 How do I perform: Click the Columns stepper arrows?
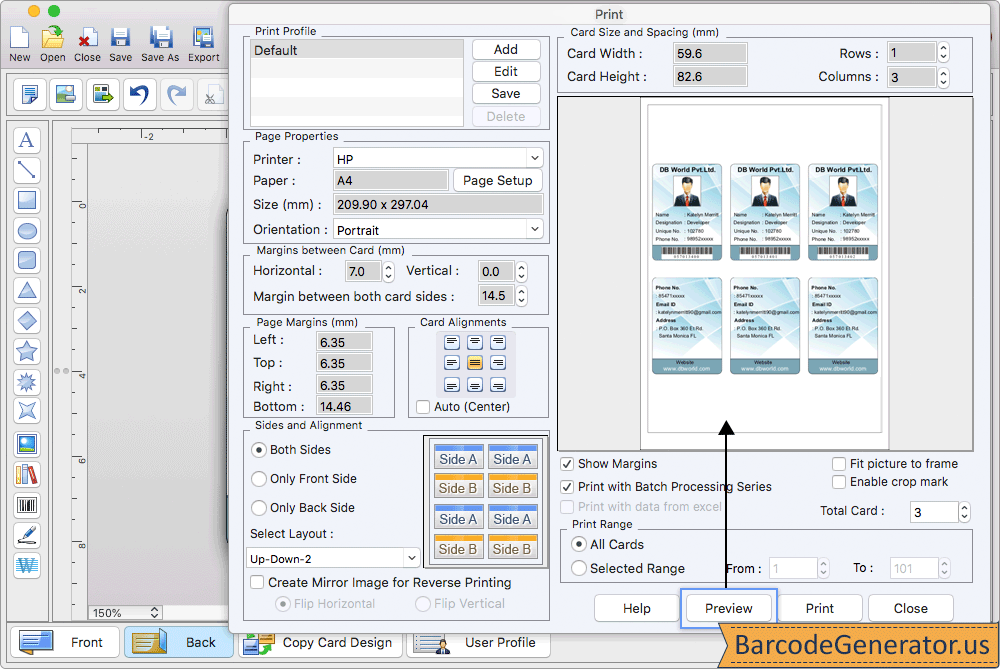[943, 77]
